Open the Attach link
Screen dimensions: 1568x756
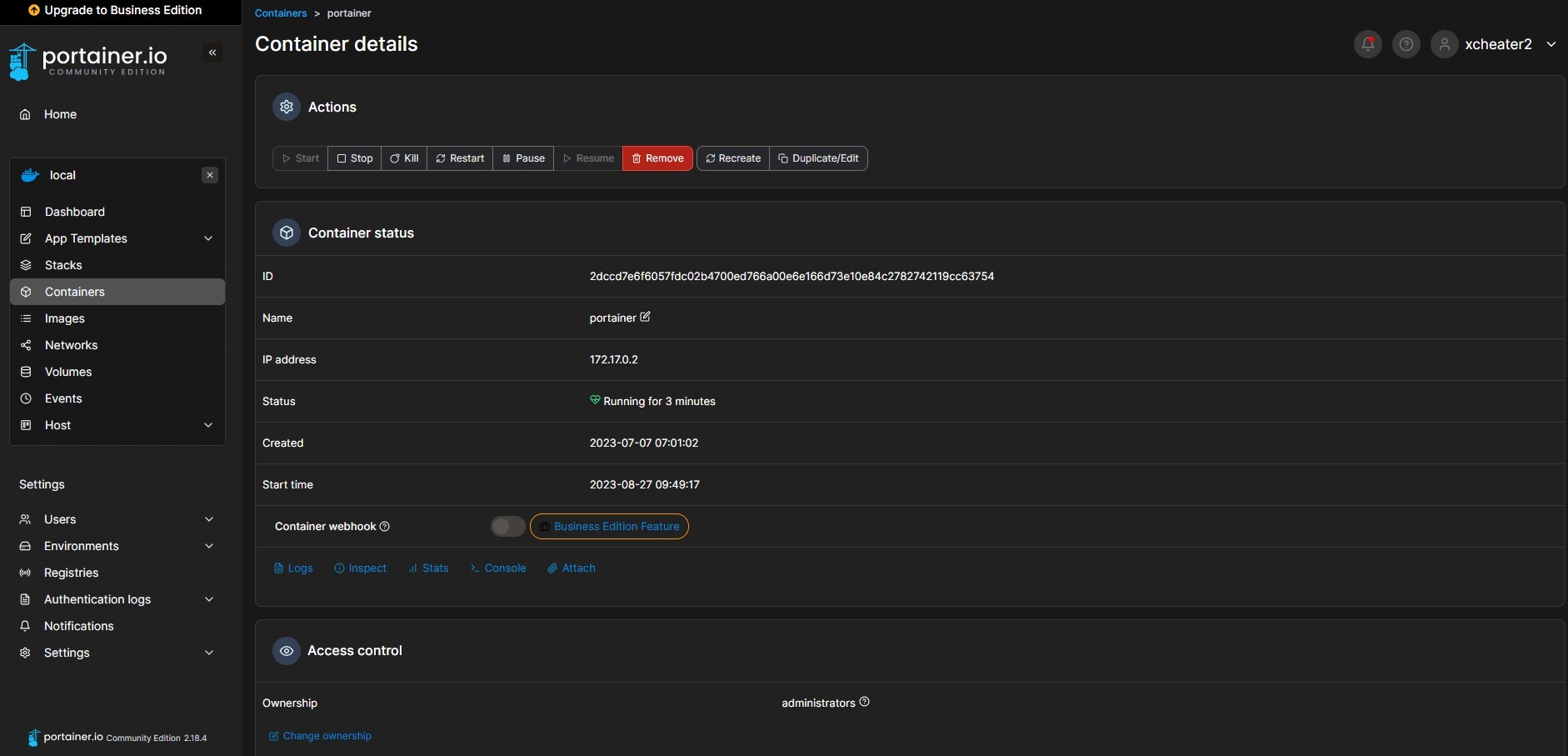(571, 568)
